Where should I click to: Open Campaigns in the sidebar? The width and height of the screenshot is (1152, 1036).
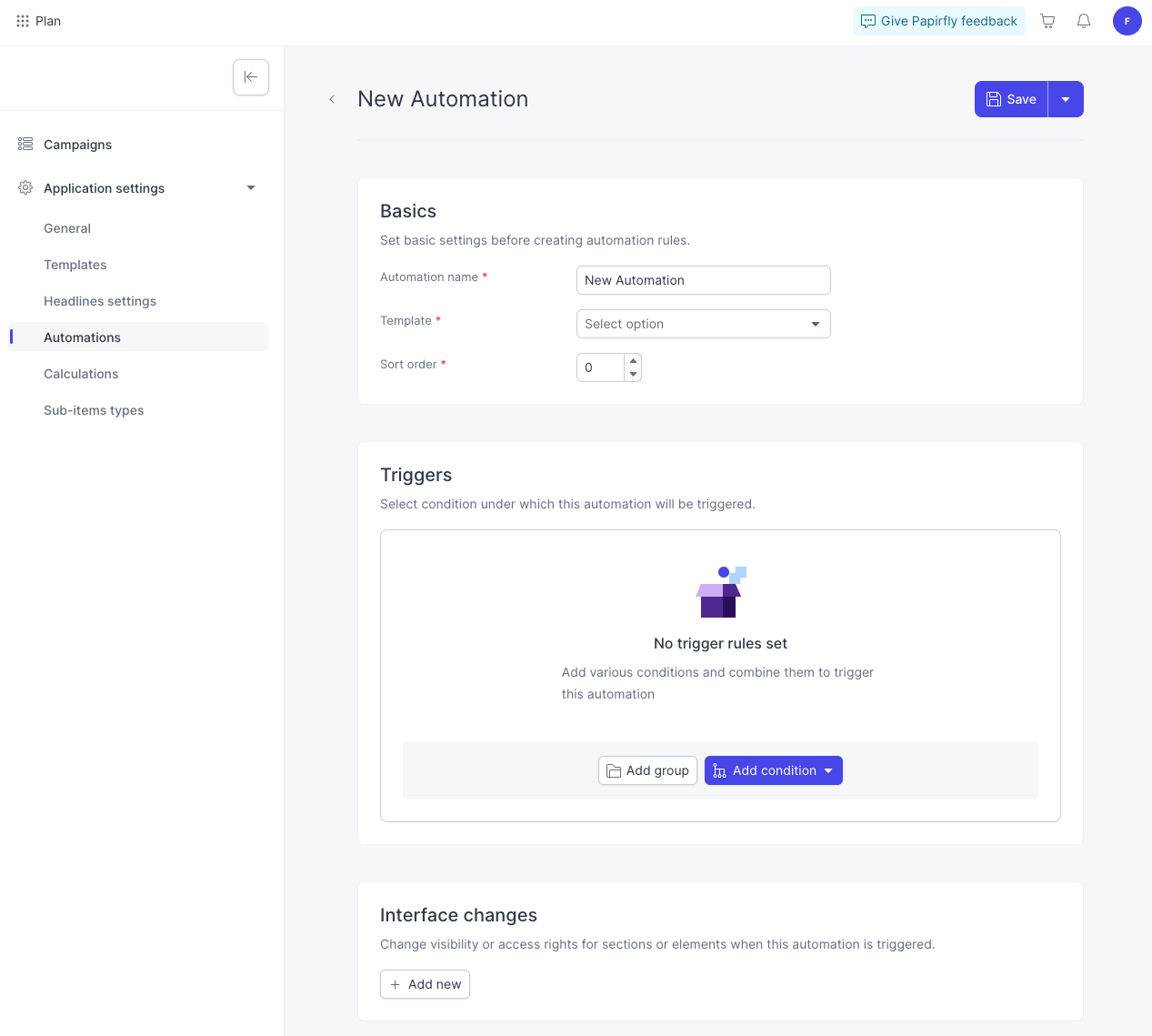(77, 145)
